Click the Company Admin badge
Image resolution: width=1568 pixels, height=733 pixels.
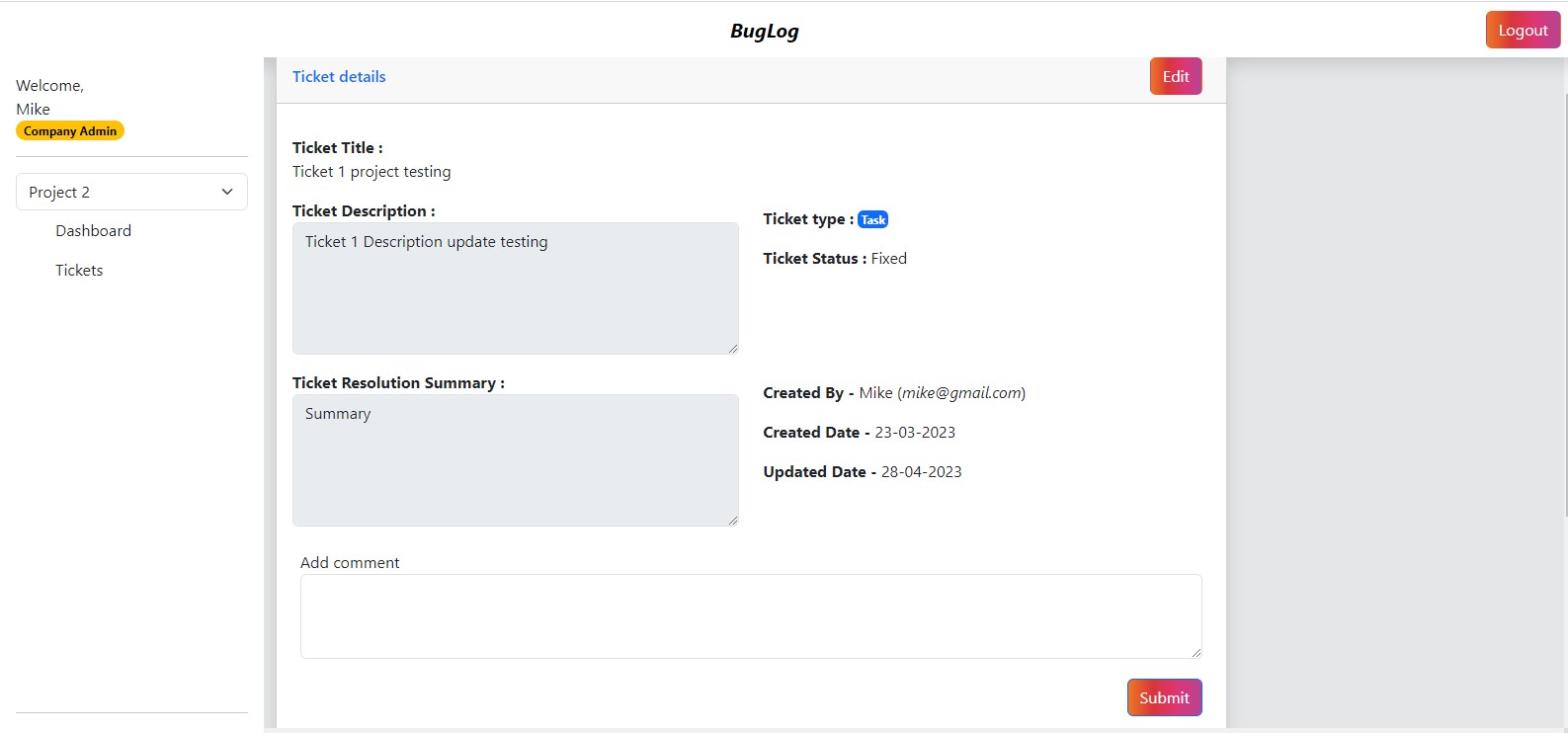click(x=70, y=131)
